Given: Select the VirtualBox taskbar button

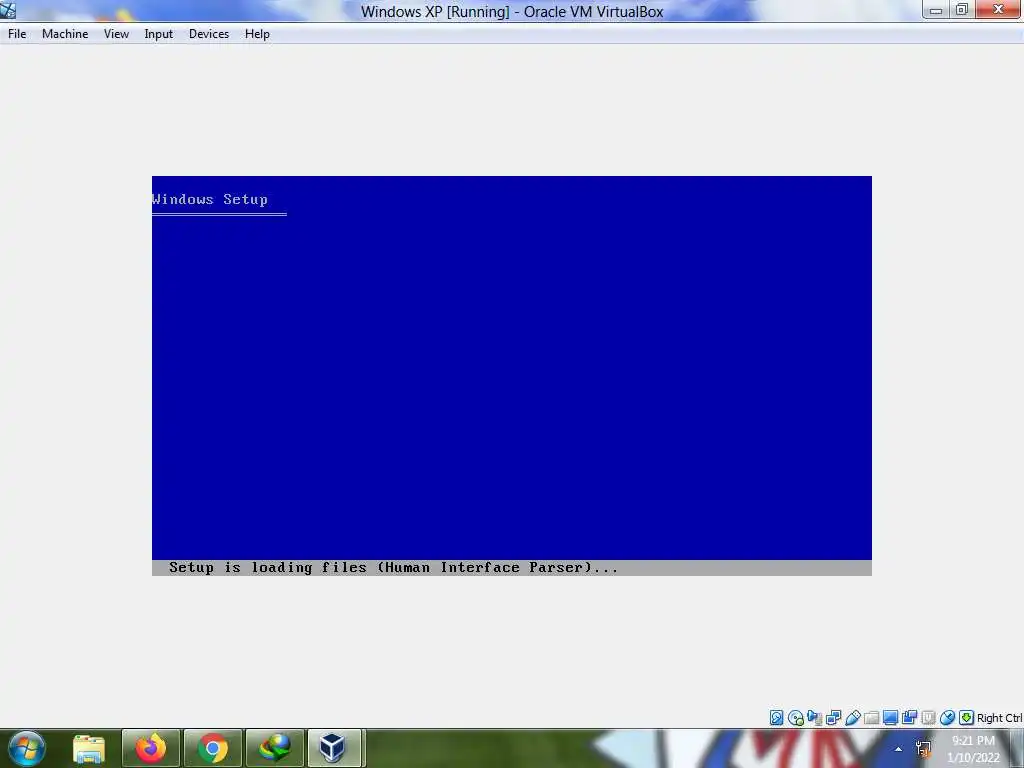Looking at the screenshot, I should [x=334, y=748].
